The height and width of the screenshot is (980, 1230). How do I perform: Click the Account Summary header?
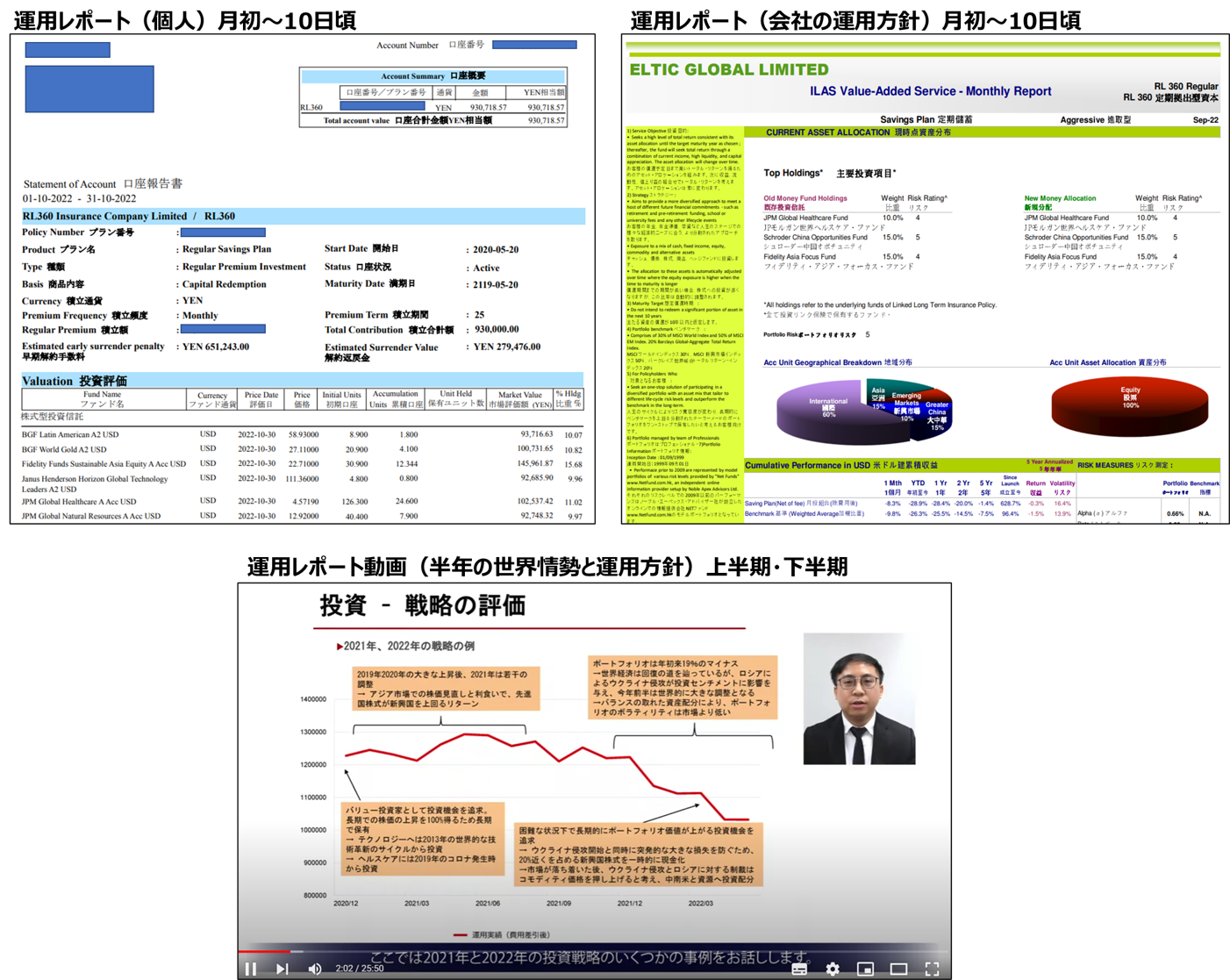tap(433, 76)
